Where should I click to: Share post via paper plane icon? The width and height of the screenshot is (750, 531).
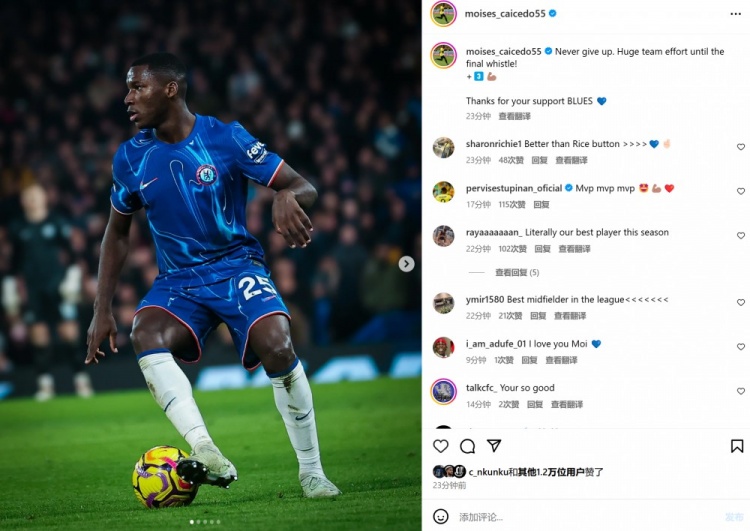point(494,446)
